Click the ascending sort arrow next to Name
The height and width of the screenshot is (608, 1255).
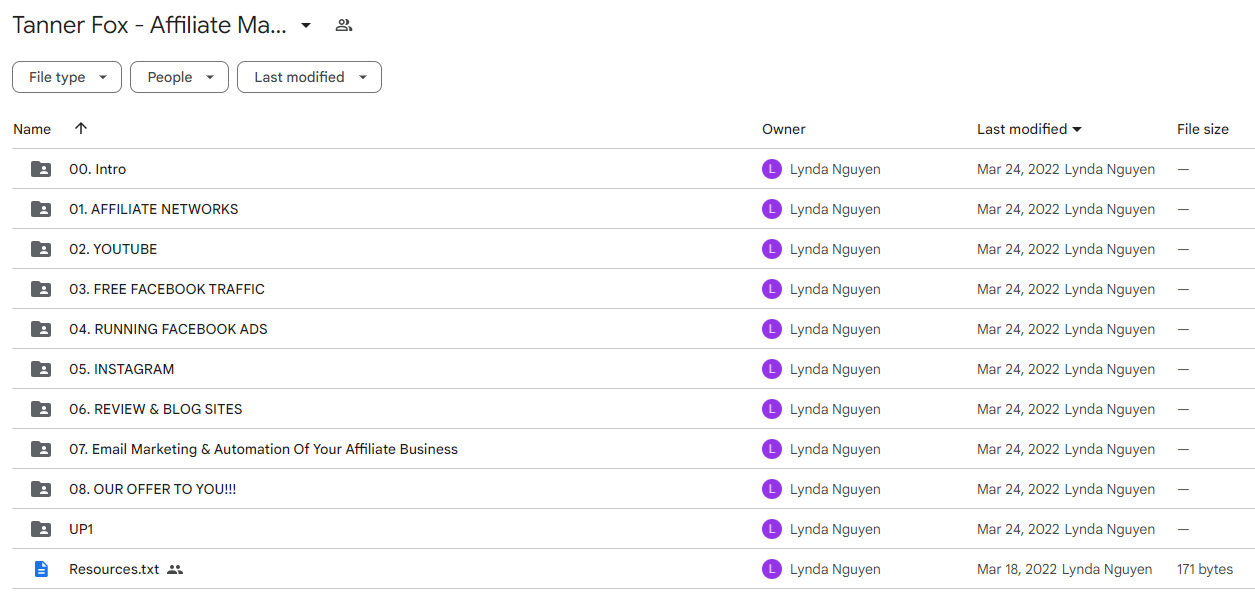tap(81, 128)
